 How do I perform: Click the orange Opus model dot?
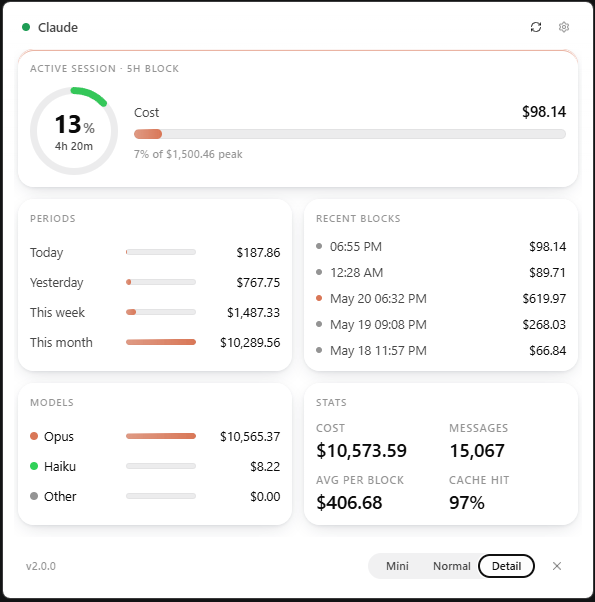[34, 436]
